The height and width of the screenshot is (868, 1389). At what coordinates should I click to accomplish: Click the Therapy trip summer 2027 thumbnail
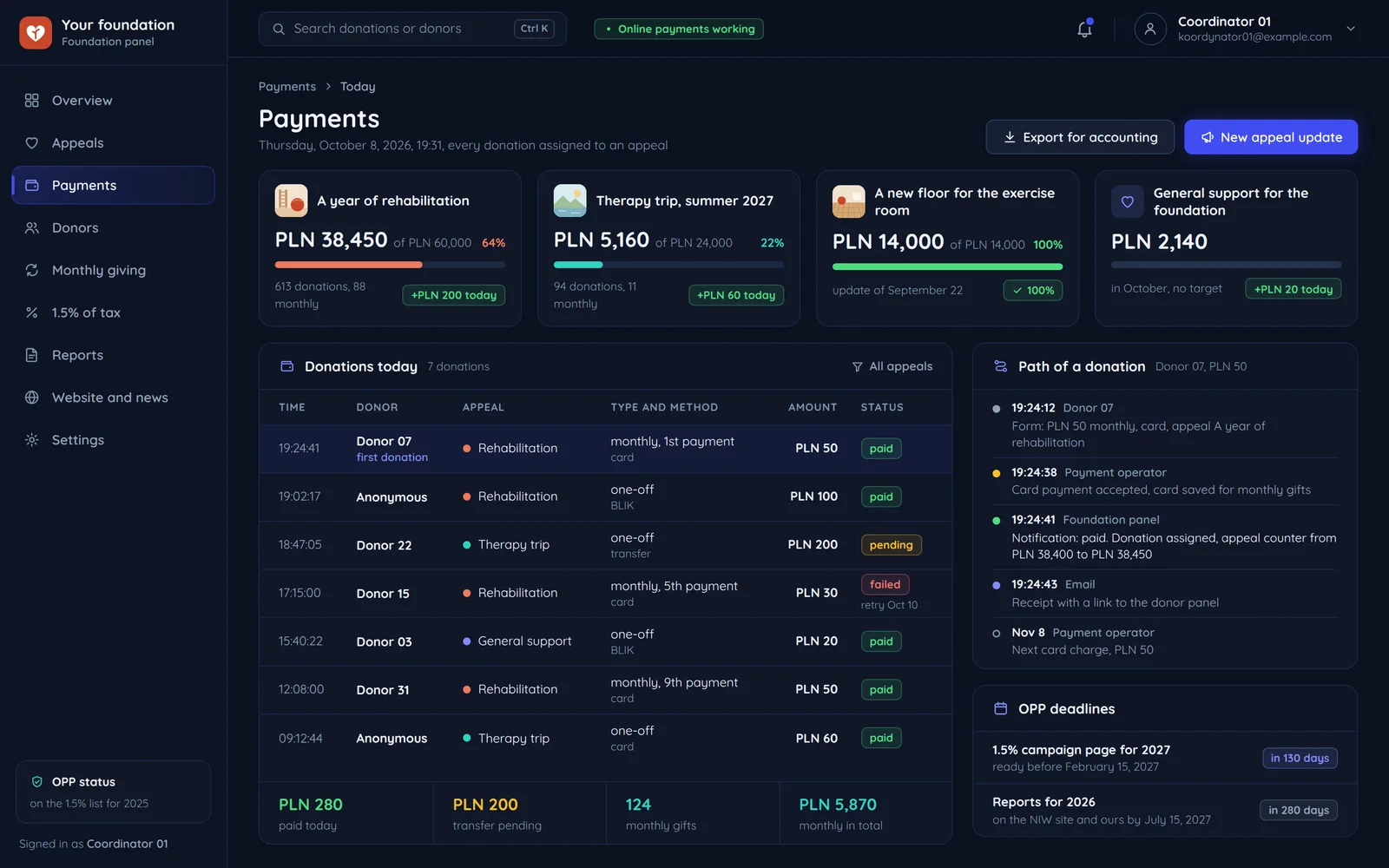pyautogui.click(x=570, y=201)
